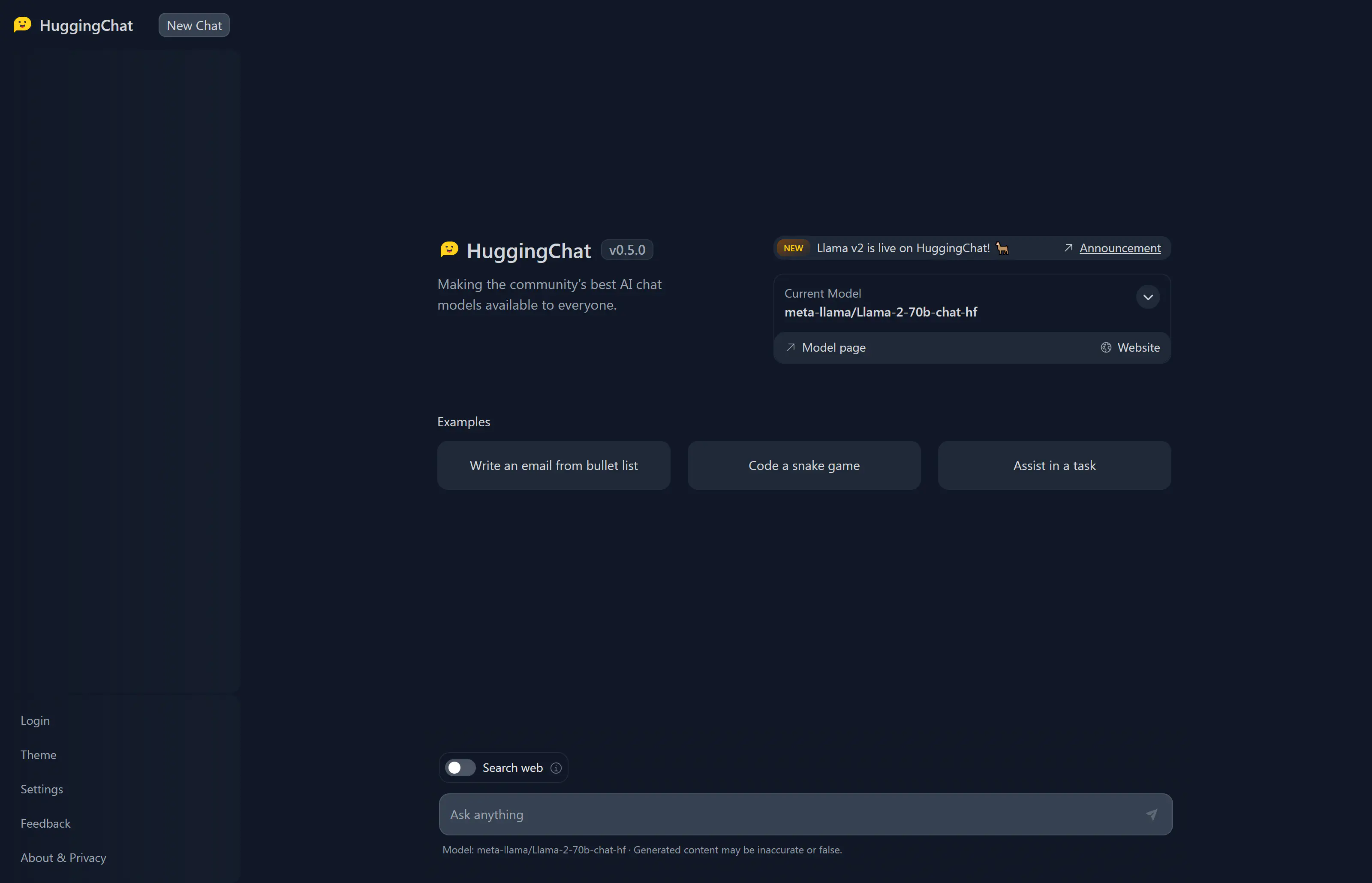Start a New Chat
The image size is (1372, 883).
tap(194, 25)
